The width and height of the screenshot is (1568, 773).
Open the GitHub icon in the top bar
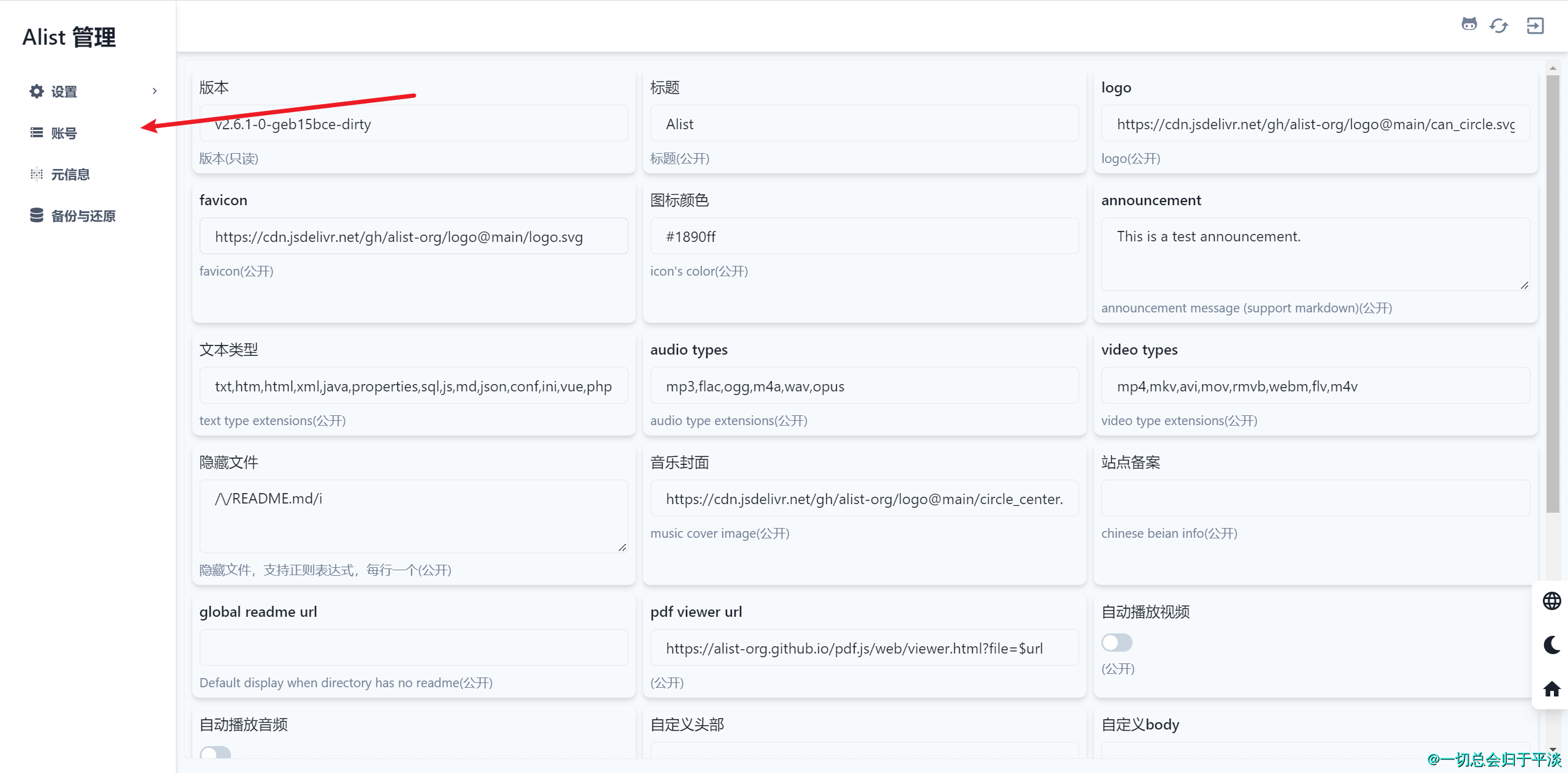(1469, 26)
